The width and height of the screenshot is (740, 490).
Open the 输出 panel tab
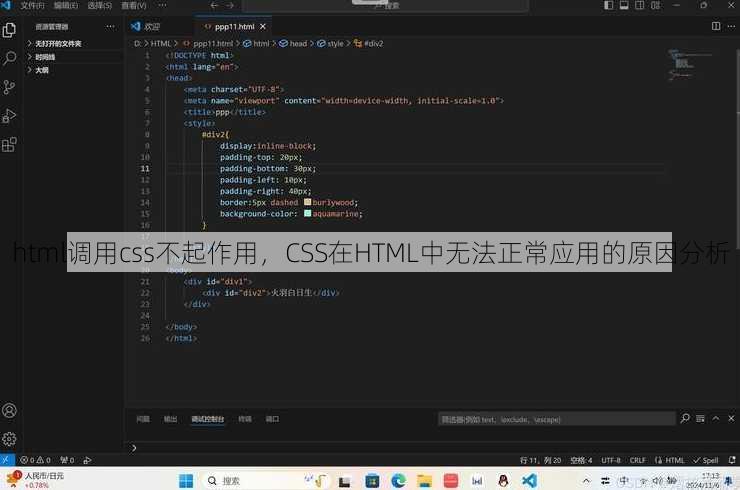coord(170,419)
